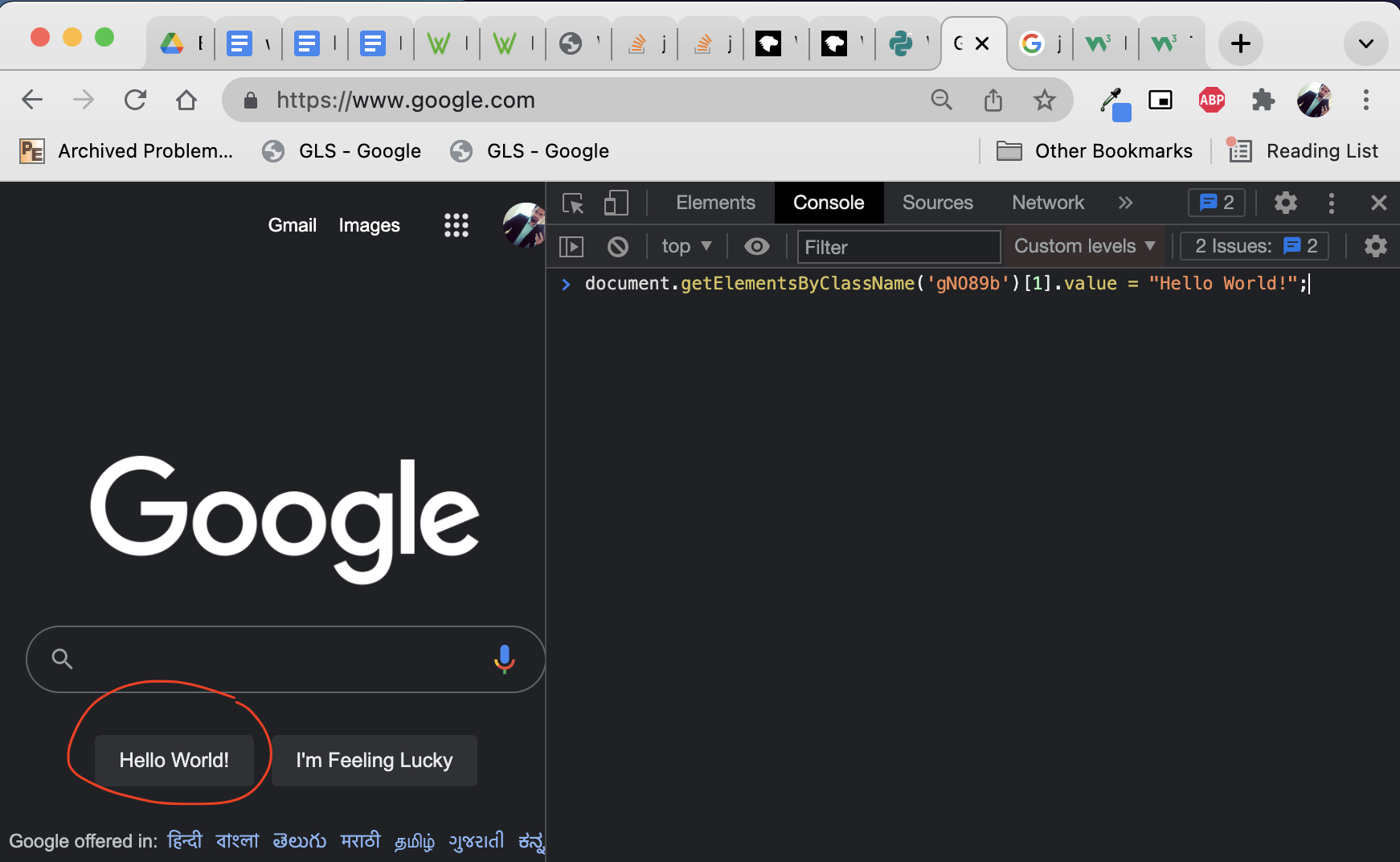Image resolution: width=1400 pixels, height=862 pixels.
Task: Clear the console
Action: coord(618,247)
